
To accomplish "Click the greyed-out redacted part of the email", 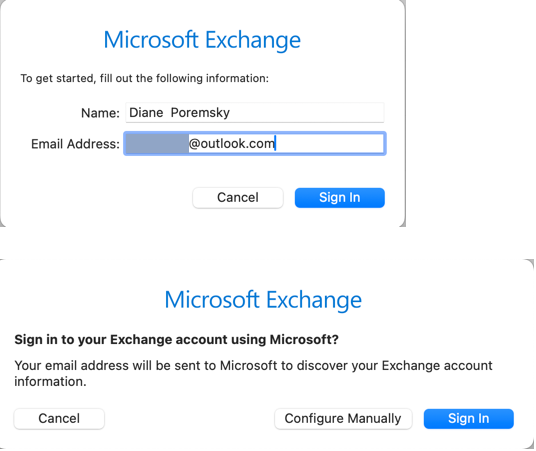I will click(157, 144).
